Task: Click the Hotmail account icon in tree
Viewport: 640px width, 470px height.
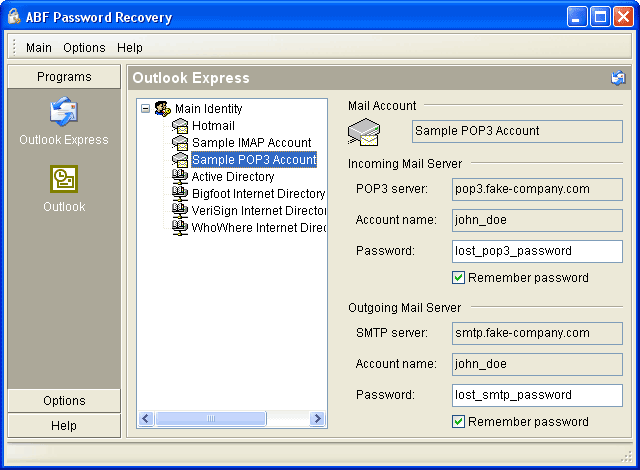Action: (x=180, y=126)
